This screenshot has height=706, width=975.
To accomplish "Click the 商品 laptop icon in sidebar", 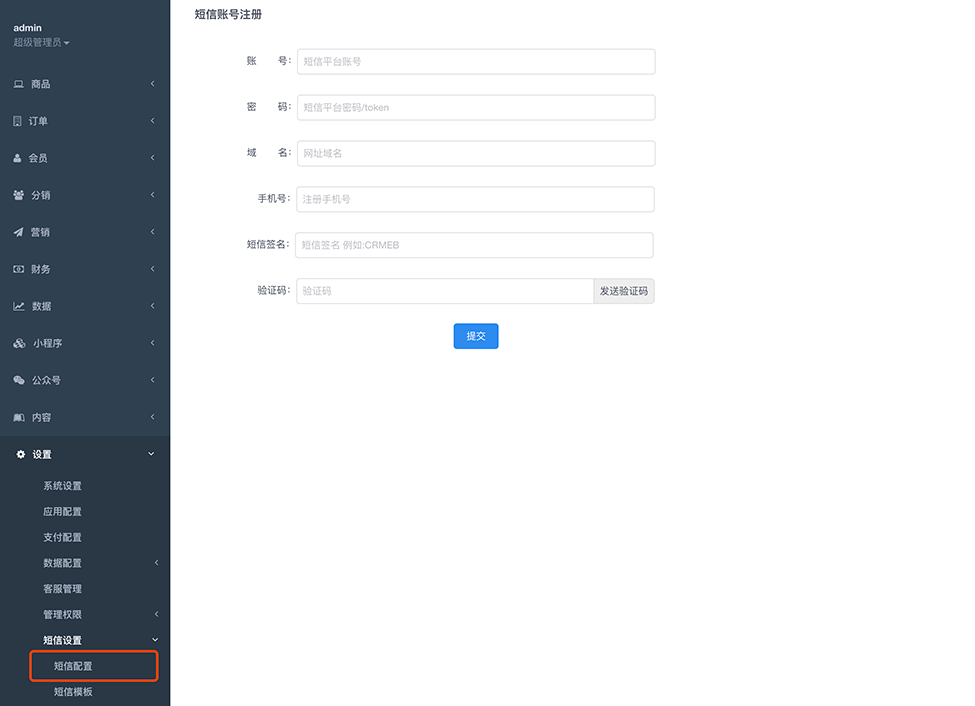I will click(x=19, y=84).
